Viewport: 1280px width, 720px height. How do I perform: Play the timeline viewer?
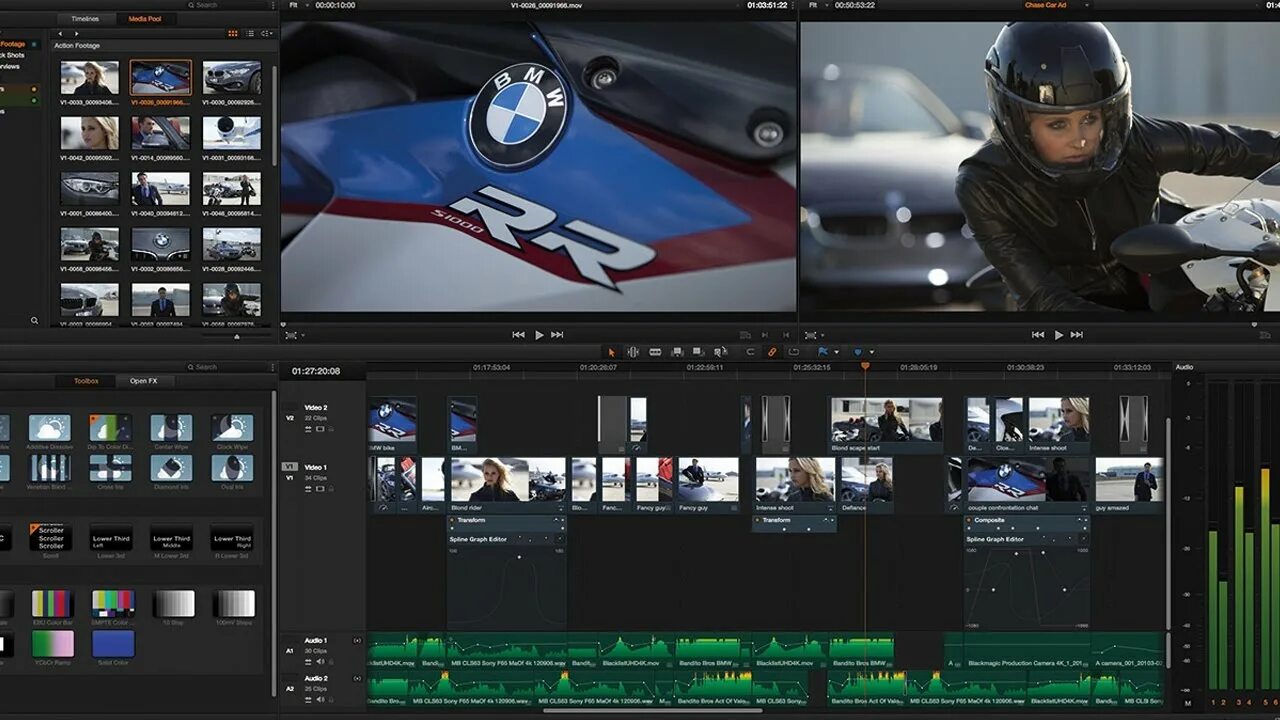tap(1059, 335)
